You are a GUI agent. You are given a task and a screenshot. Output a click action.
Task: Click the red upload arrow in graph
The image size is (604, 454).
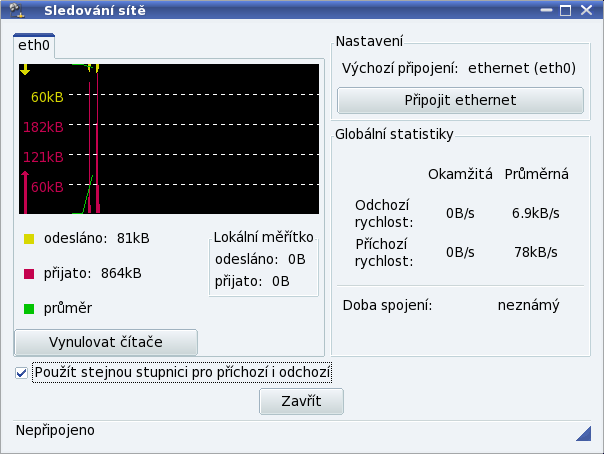25,192
